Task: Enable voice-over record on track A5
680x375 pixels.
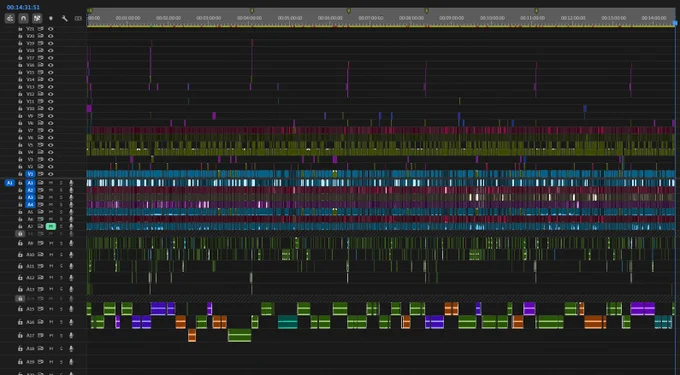Action: (71, 212)
